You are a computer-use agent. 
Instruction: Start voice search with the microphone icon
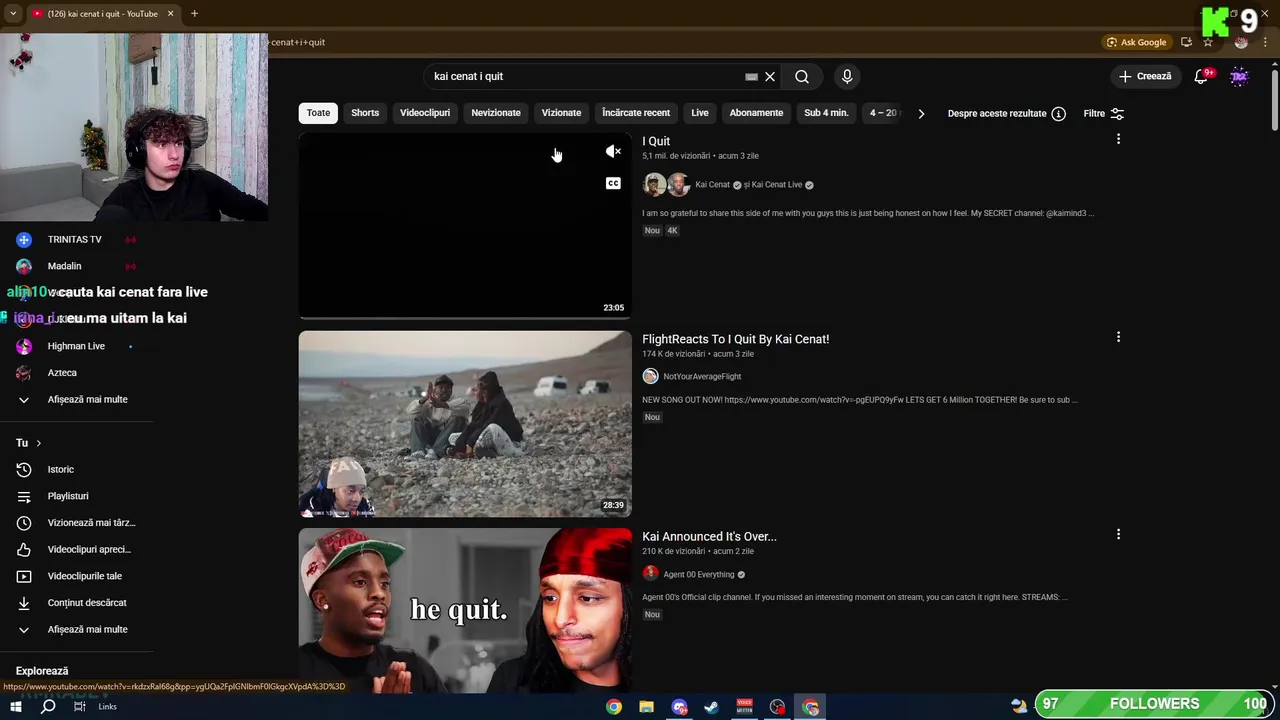pyautogui.click(x=847, y=76)
